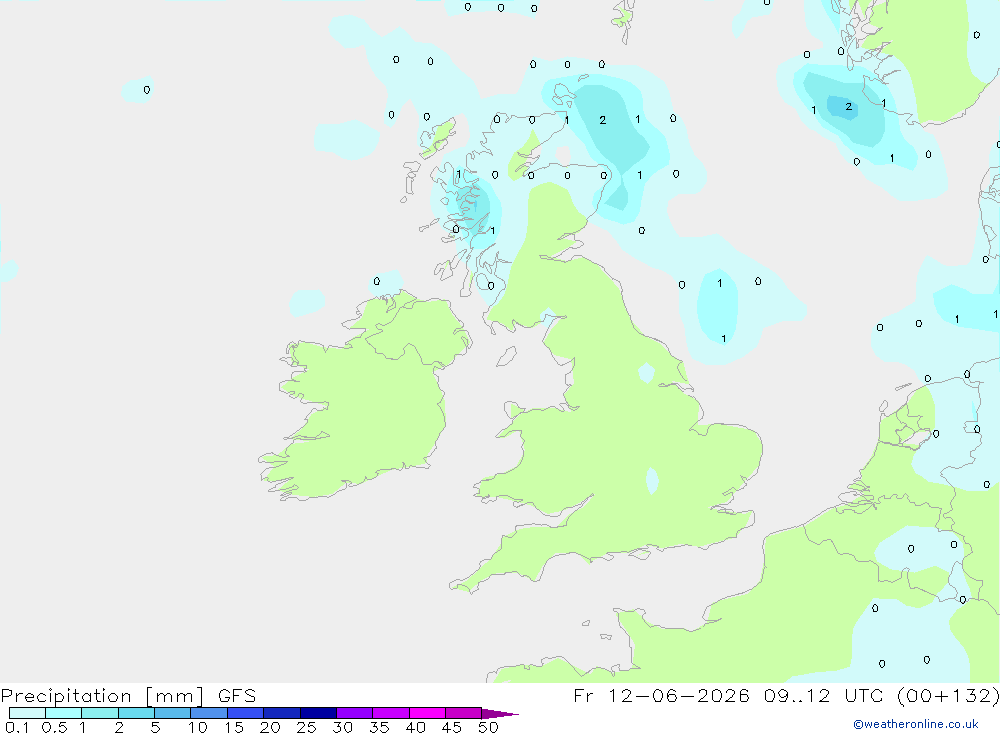This screenshot has width=1000, height=733.
Task: Select the purple arrow tip above 50 mm
Action: [x=500, y=714]
